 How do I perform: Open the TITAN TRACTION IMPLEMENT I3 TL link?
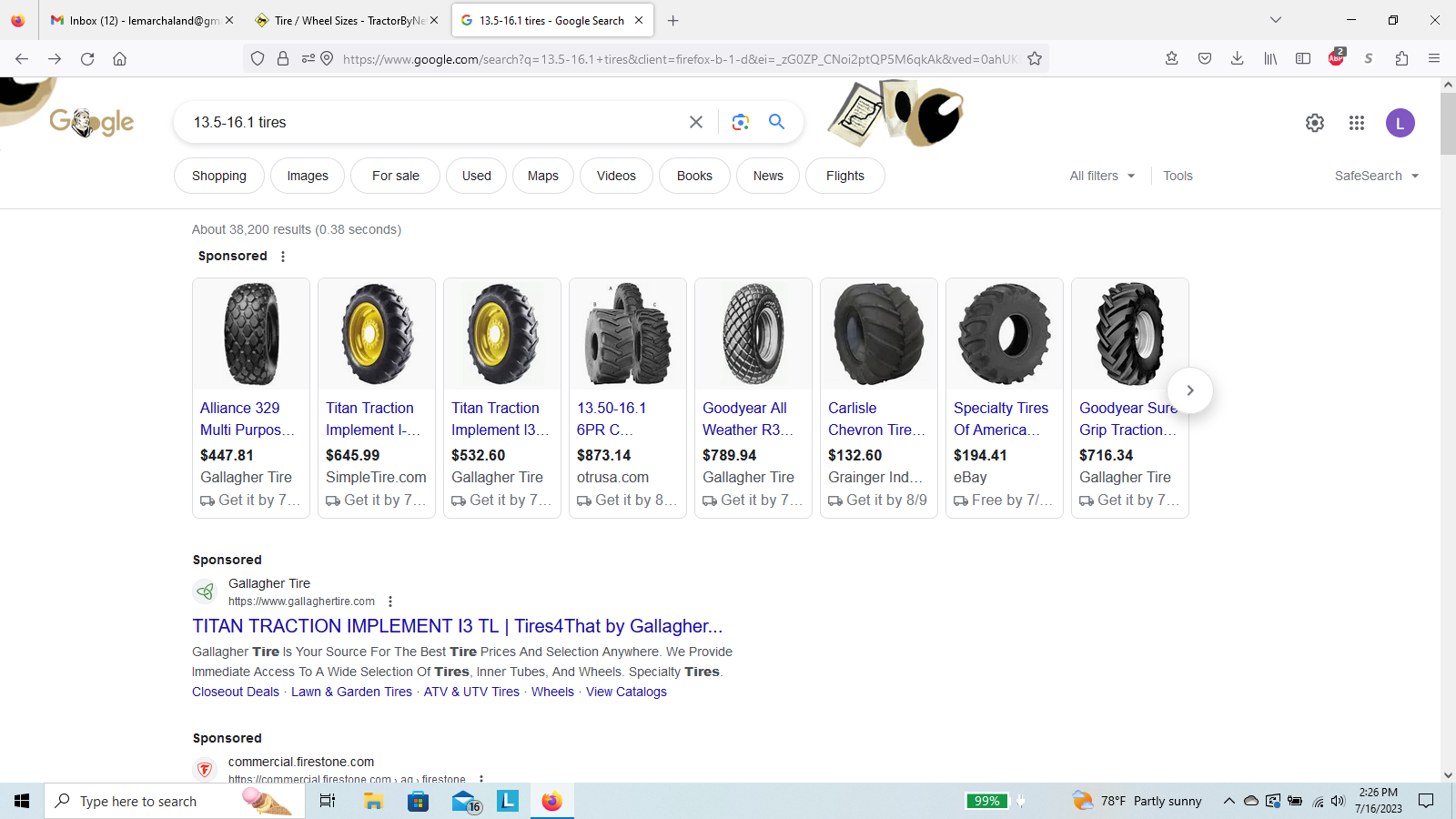click(458, 626)
